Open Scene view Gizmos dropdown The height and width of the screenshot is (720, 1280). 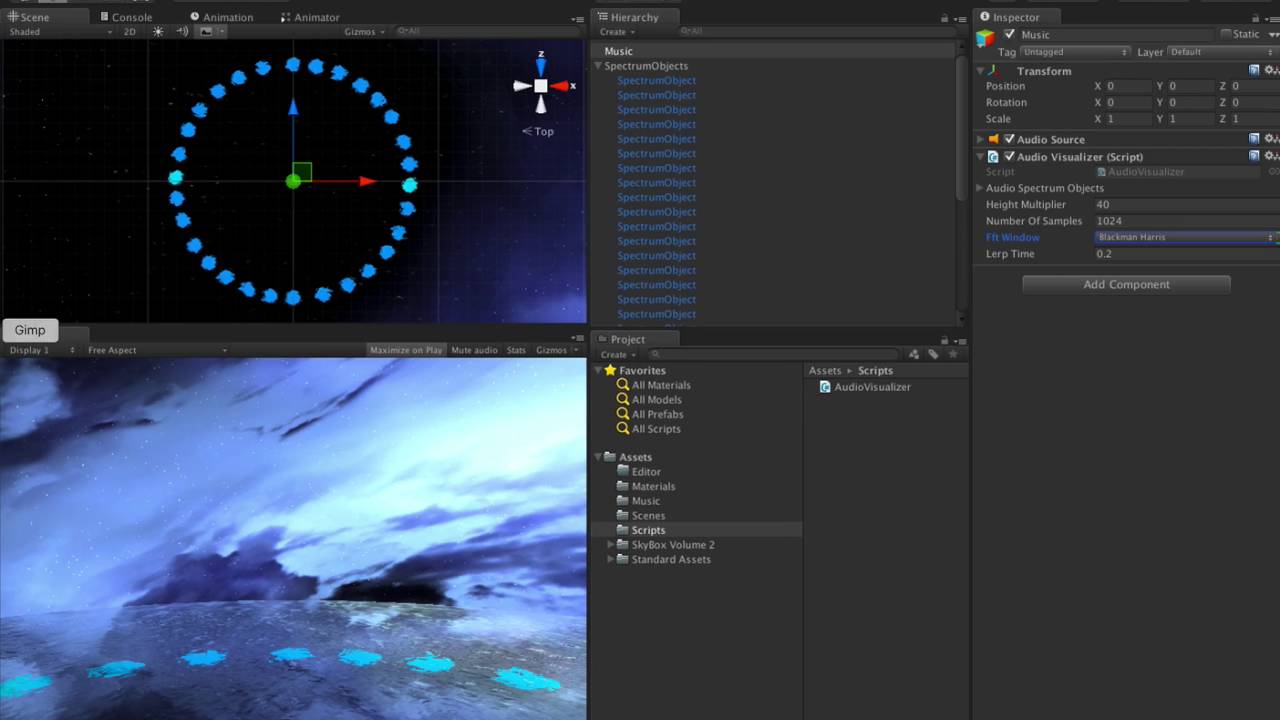pos(364,32)
